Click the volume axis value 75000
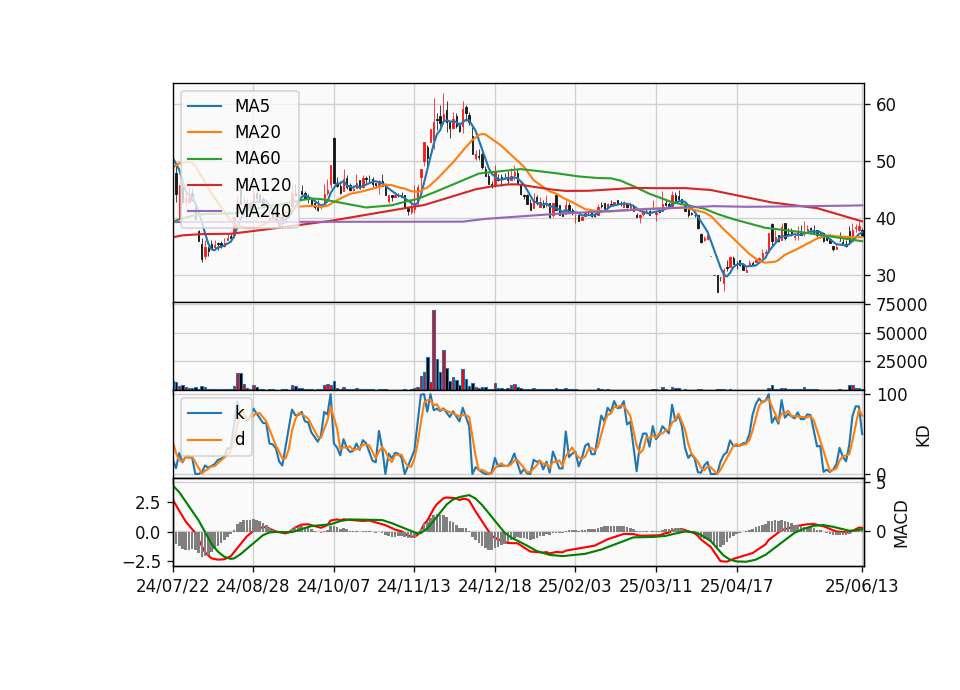The height and width of the screenshot is (690, 960). (902, 305)
